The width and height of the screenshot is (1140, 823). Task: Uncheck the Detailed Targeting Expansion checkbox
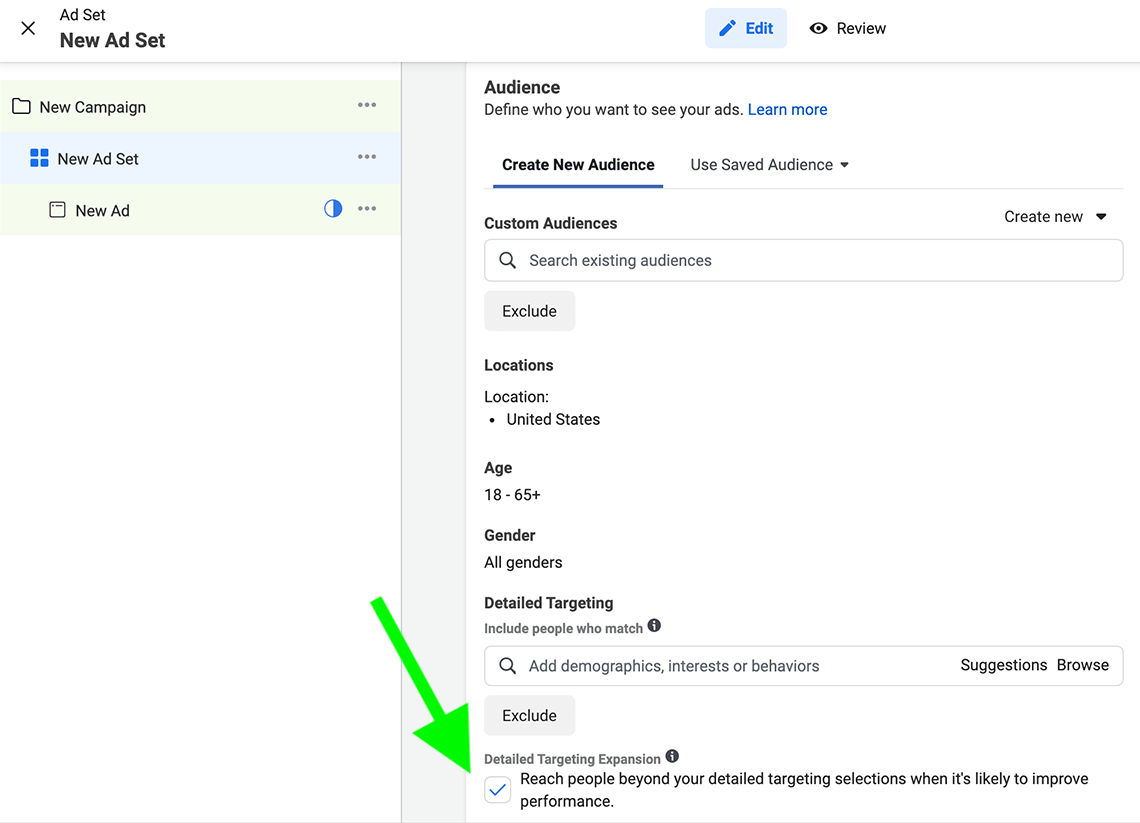(x=498, y=790)
